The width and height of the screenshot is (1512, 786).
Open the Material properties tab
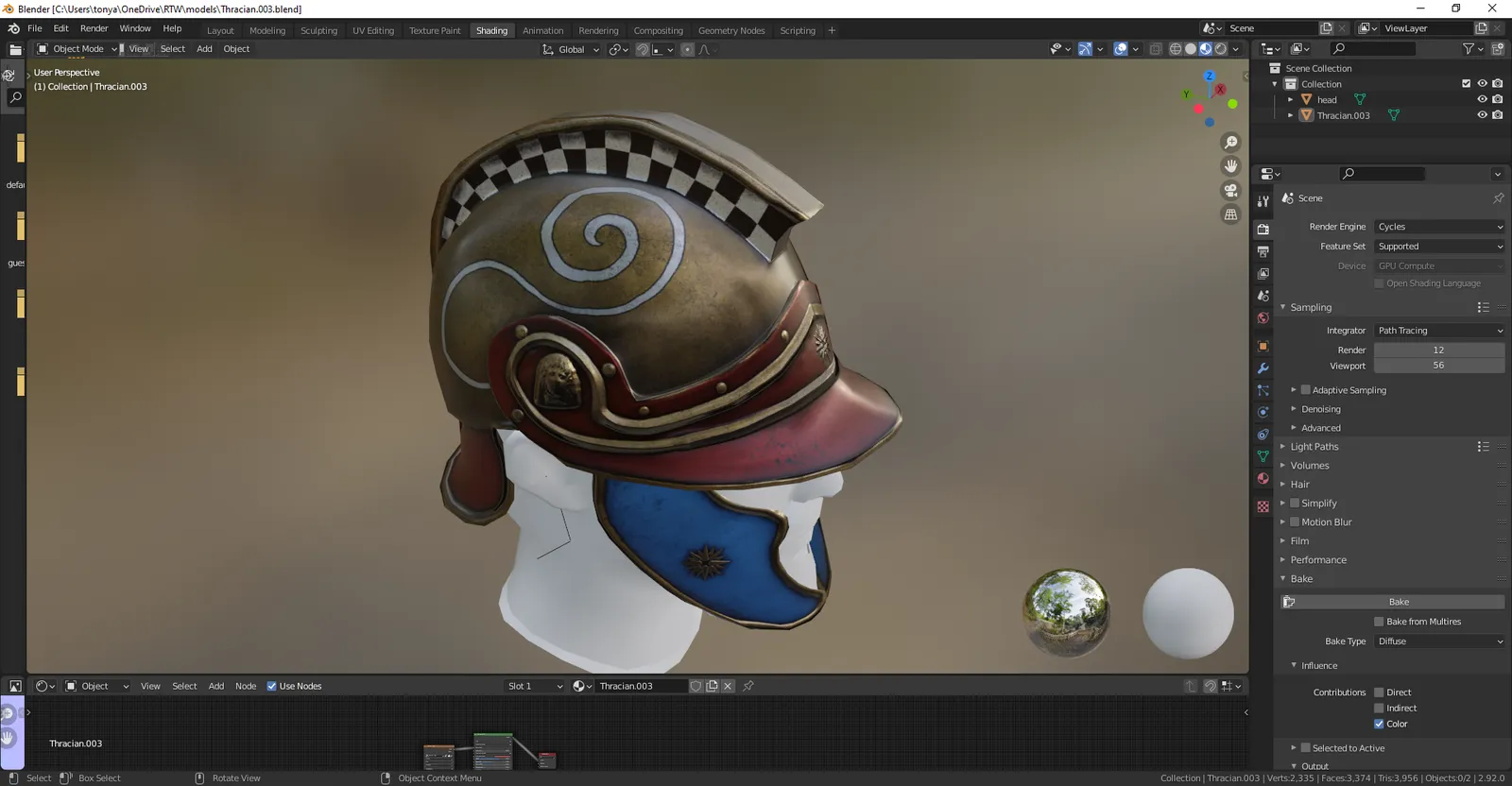tap(1263, 479)
